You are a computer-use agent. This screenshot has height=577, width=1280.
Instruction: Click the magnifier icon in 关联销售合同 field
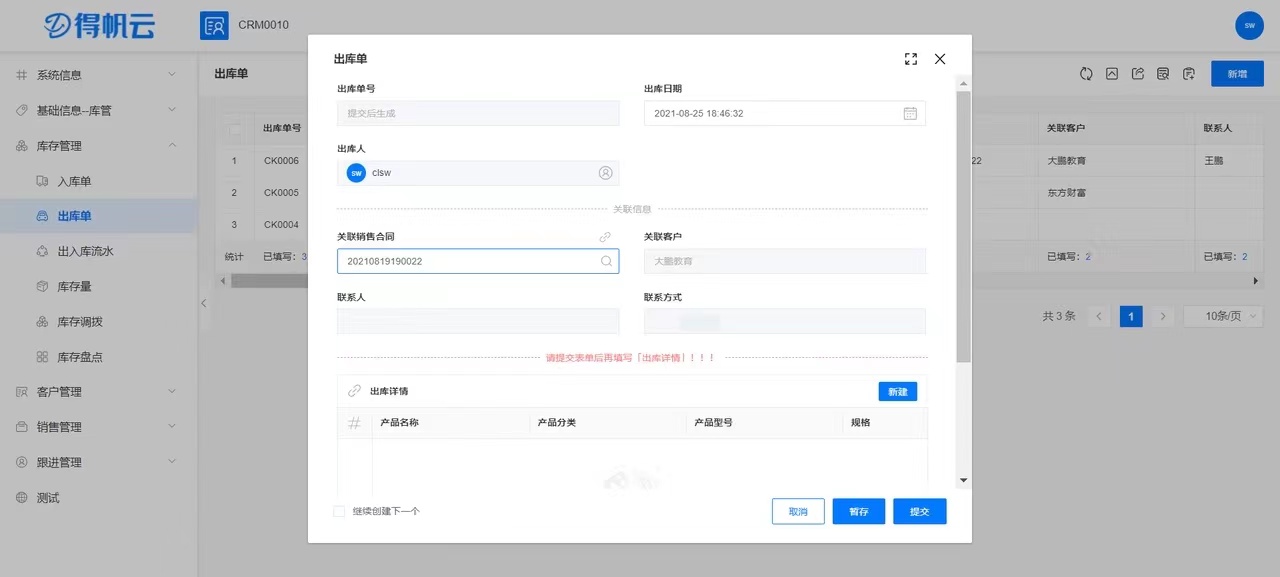coord(605,260)
